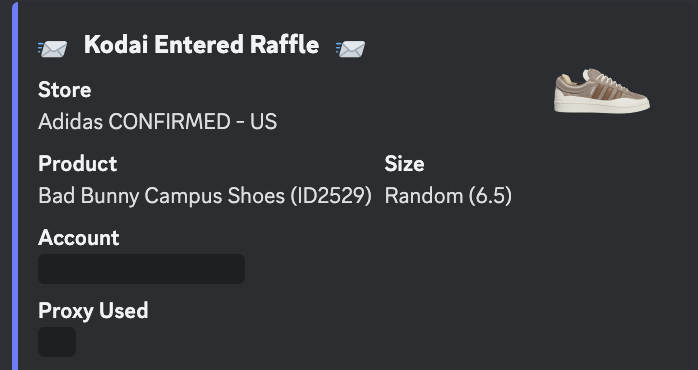Click the Bad Bunny Campus Shoes product name
Viewport: 698px width, 370px height.
click(161, 196)
